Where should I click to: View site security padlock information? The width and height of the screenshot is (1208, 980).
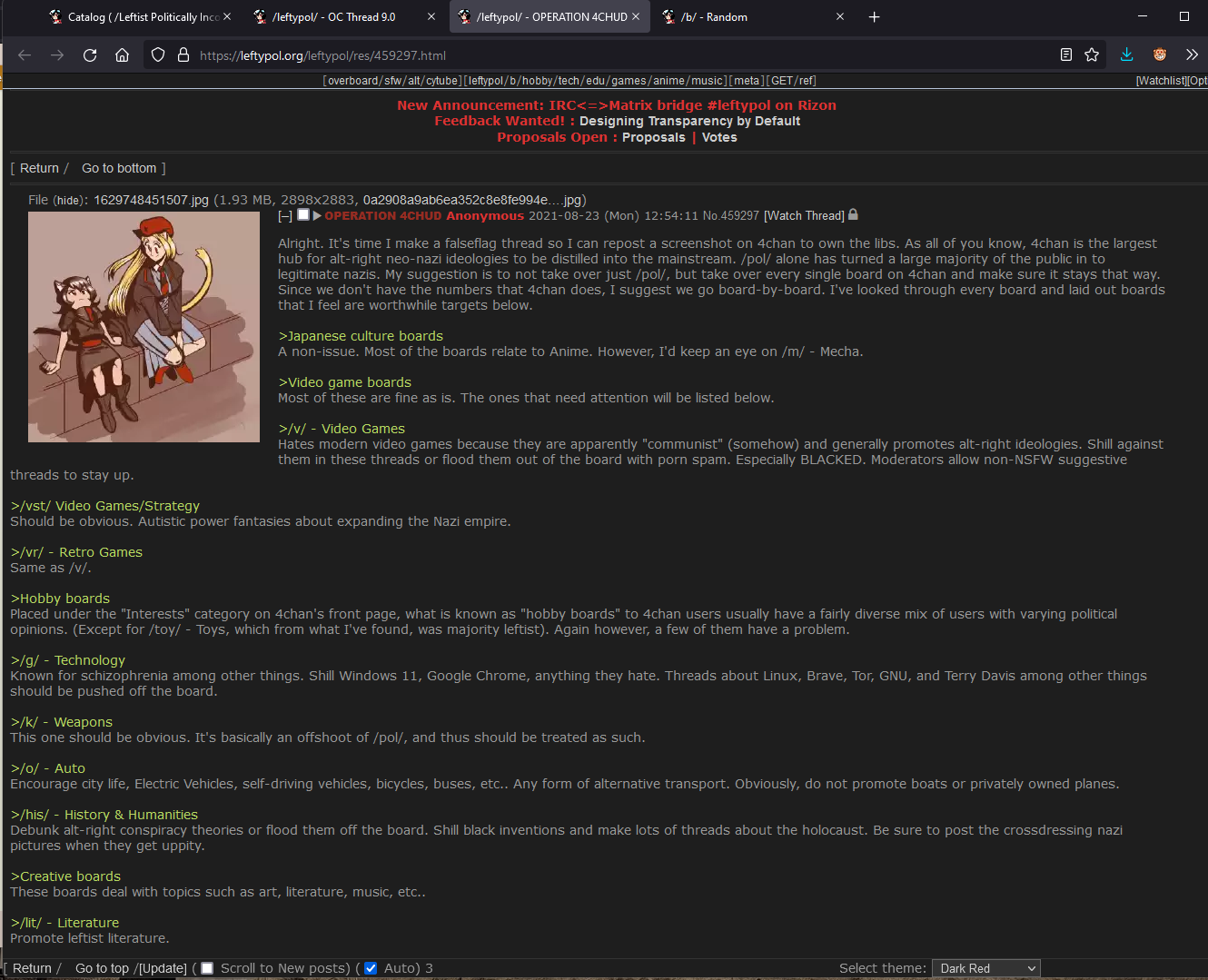[183, 55]
